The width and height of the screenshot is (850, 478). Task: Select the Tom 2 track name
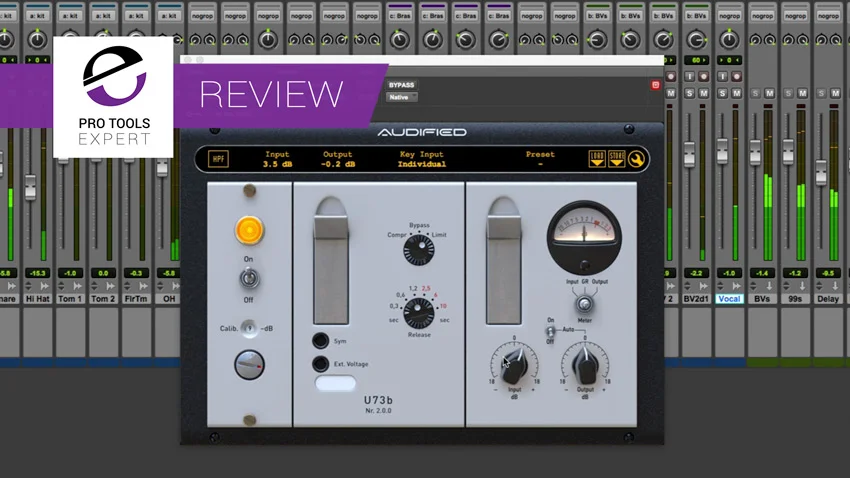[x=104, y=299]
